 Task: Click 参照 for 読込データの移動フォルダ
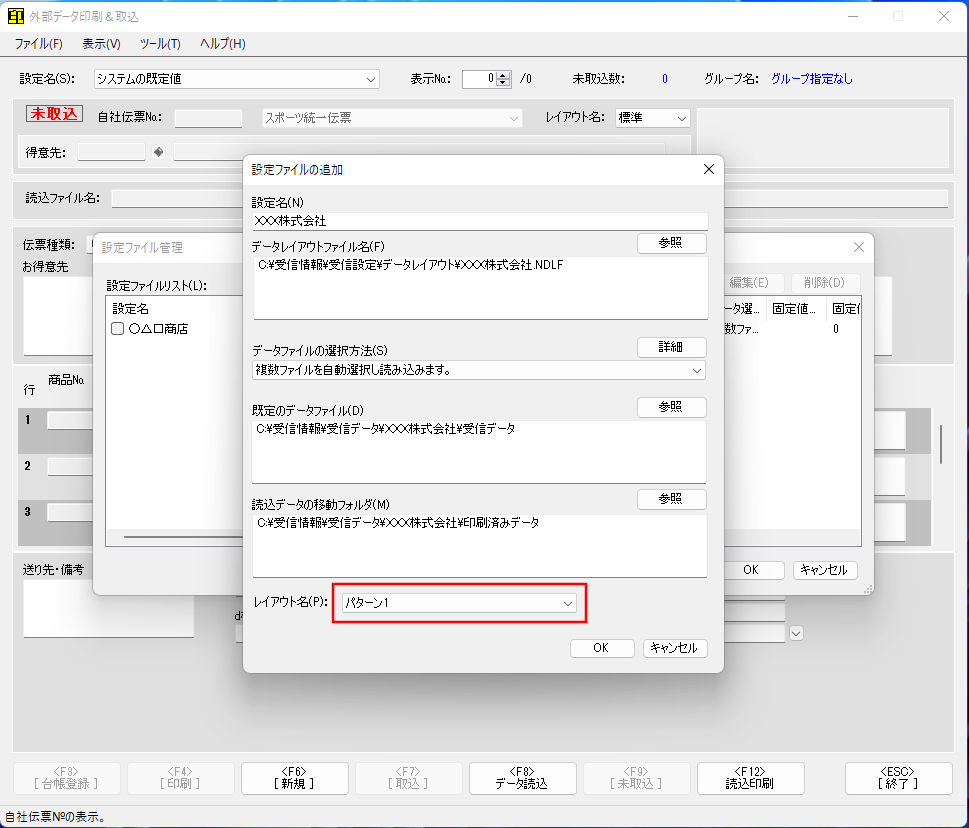tap(671, 499)
